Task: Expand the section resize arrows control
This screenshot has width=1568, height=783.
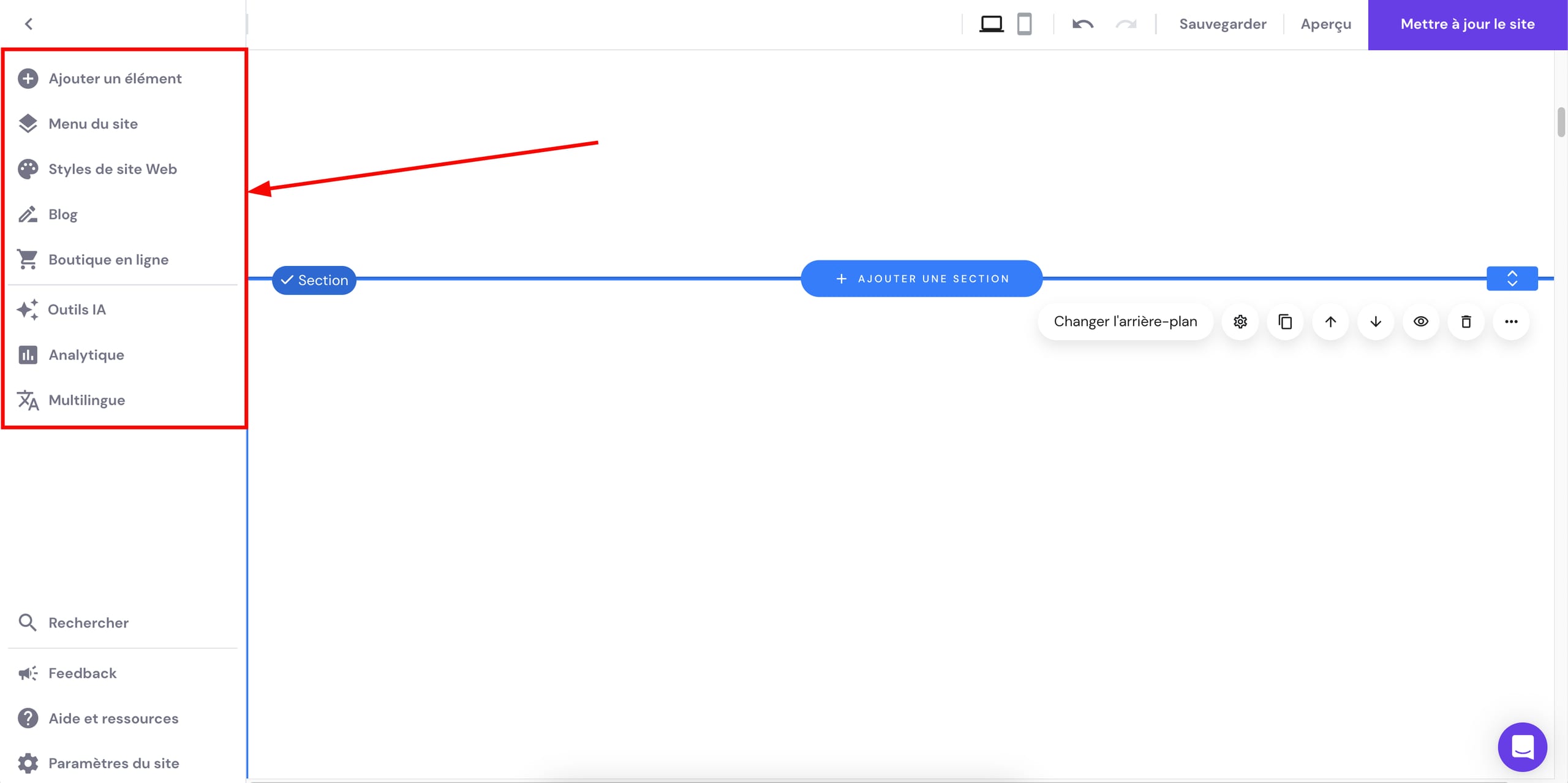Action: tap(1512, 278)
